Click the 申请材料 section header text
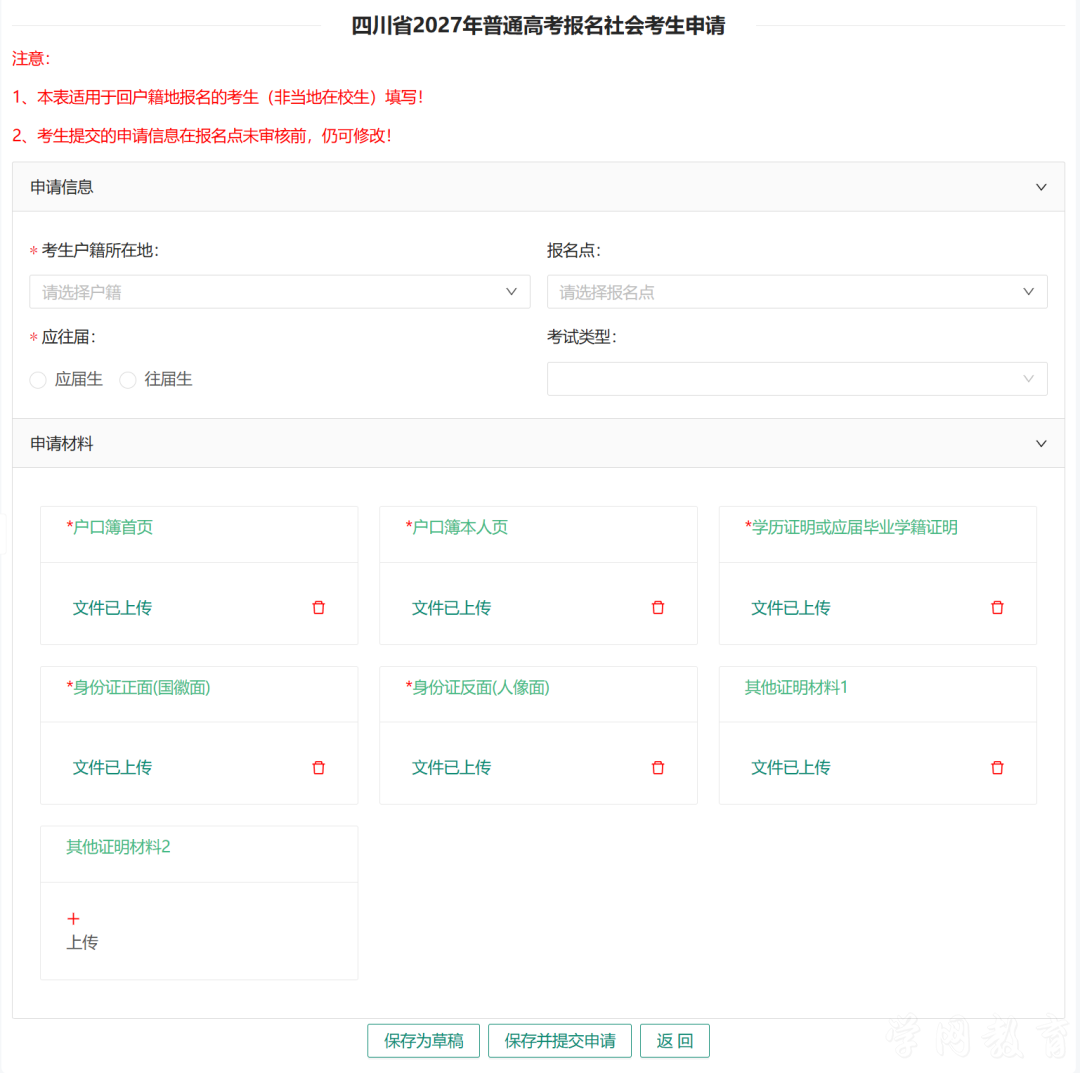 pyautogui.click(x=61, y=444)
